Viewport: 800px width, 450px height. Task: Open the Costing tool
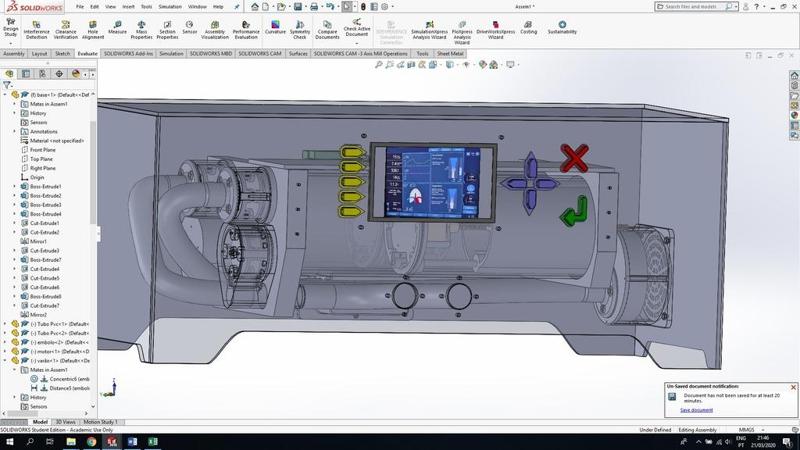529,27
